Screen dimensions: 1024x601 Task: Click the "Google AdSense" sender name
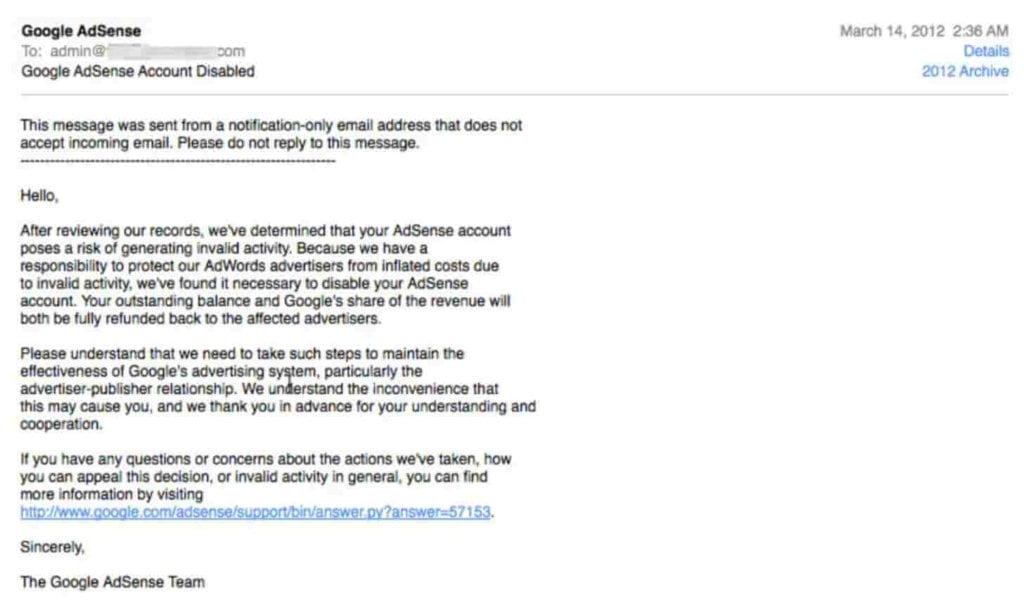81,31
